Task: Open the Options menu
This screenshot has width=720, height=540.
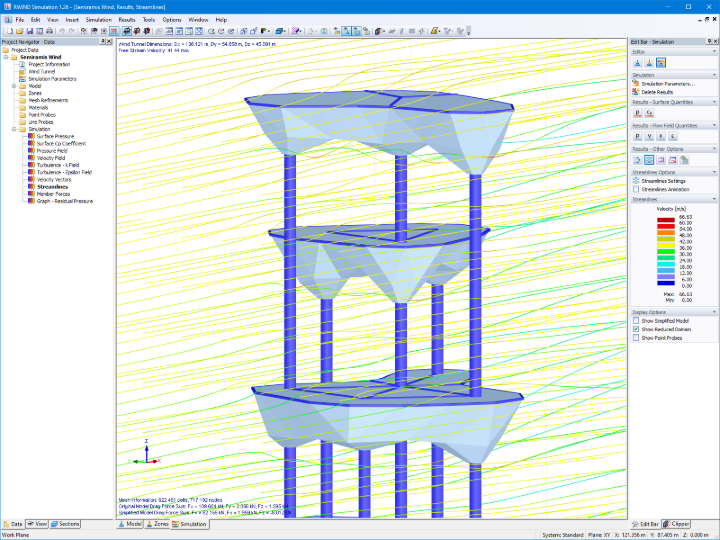Action: [x=172, y=20]
